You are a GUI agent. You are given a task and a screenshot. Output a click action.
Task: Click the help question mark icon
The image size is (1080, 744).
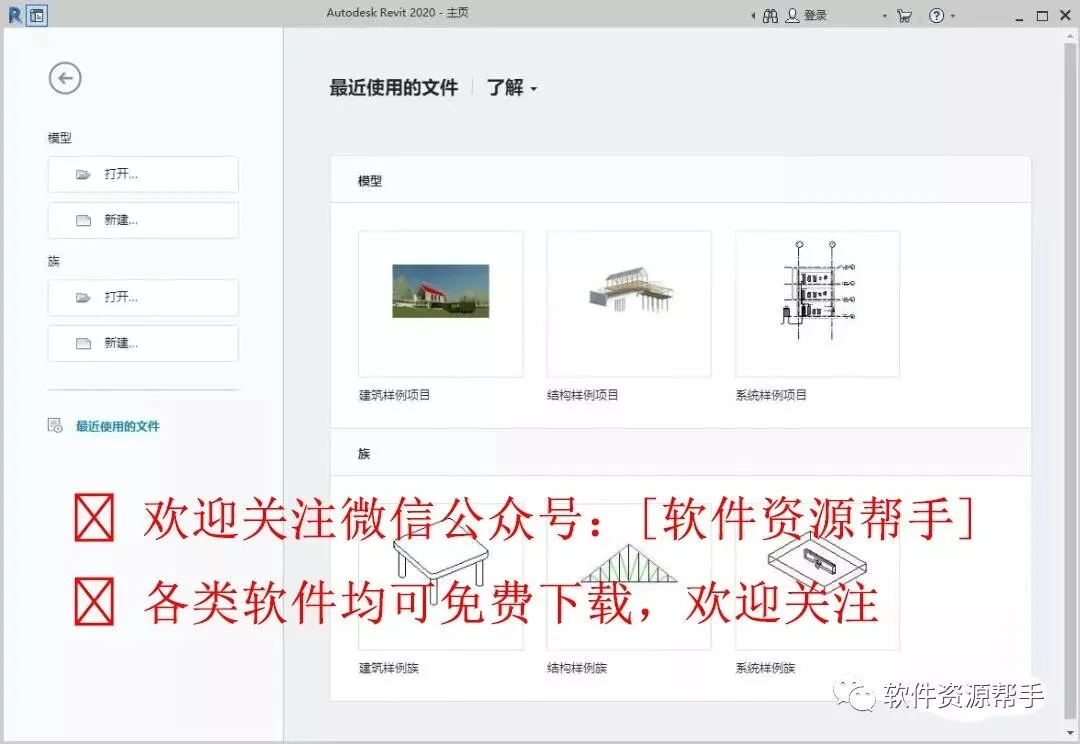936,15
